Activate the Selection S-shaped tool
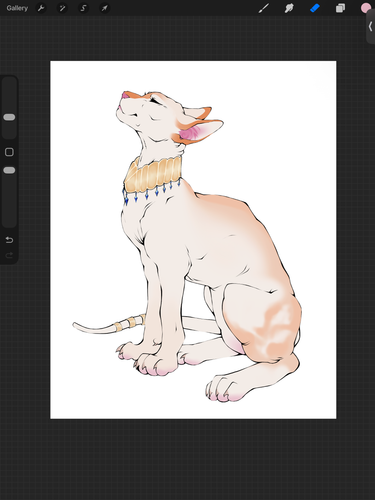The width and height of the screenshot is (375, 500). [x=83, y=8]
